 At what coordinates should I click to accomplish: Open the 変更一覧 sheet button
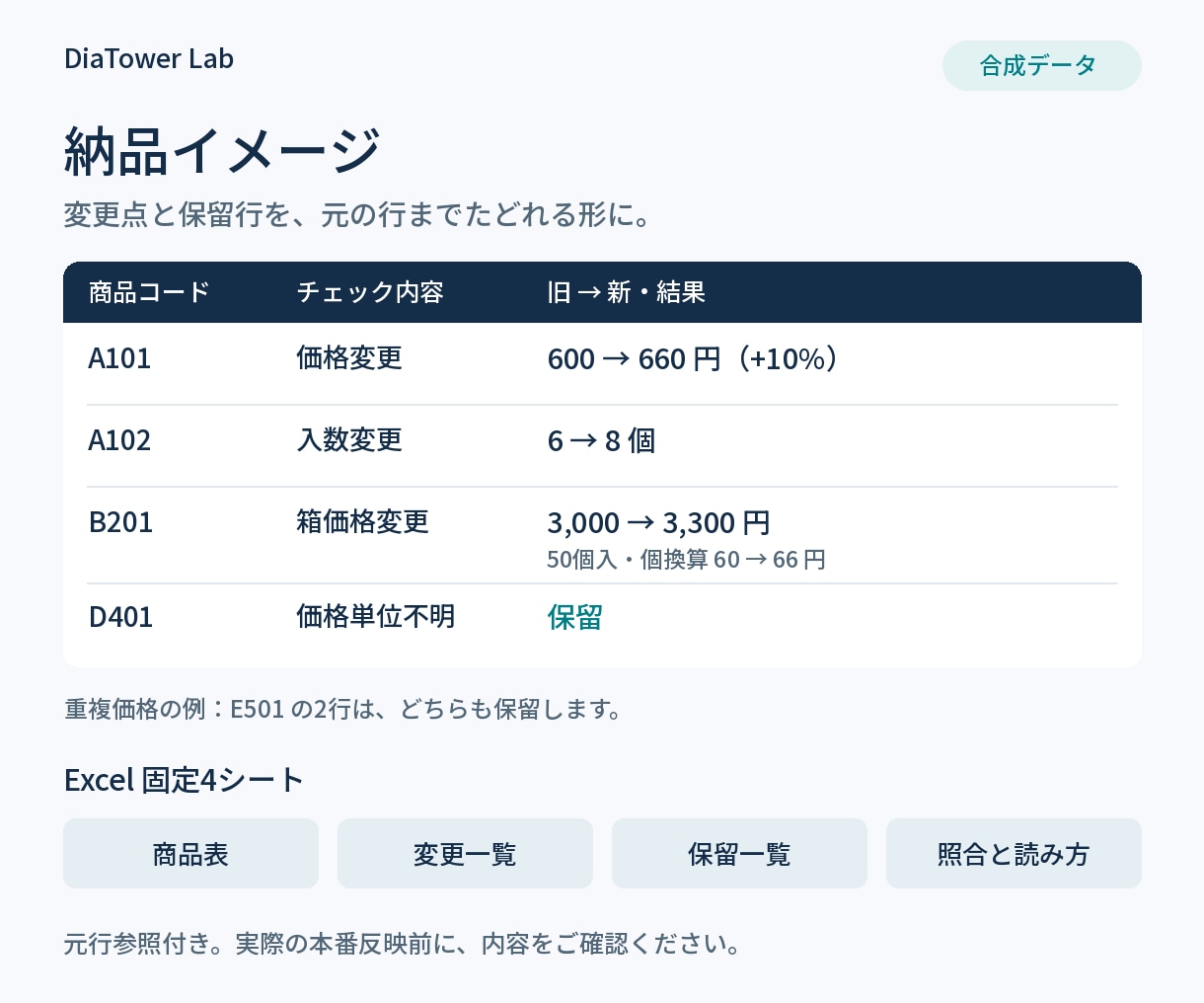pos(465,854)
